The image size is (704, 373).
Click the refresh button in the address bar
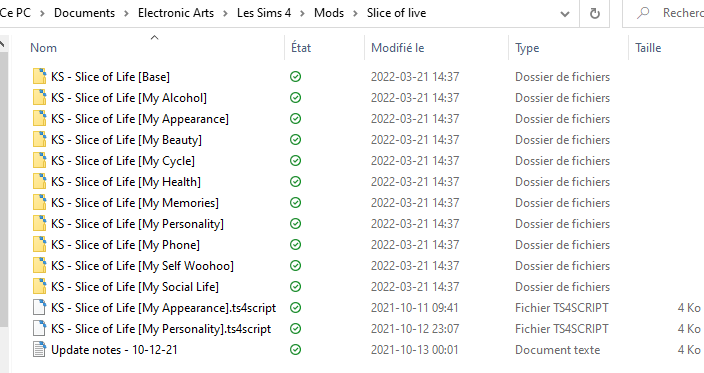[594, 13]
